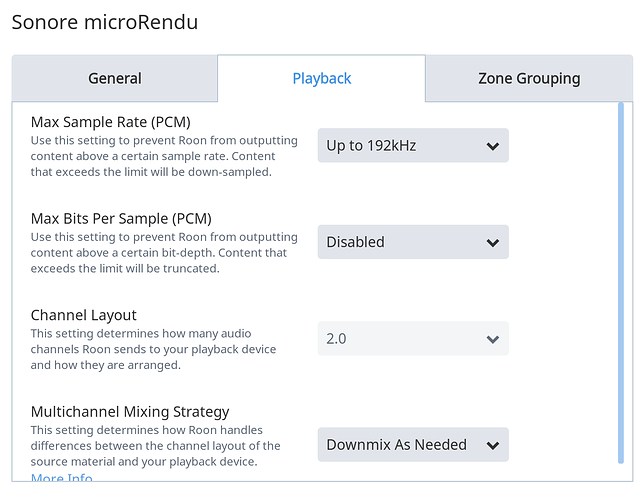640x500 pixels.
Task: Open the Max Sample Rate dropdown
Action: 413,145
